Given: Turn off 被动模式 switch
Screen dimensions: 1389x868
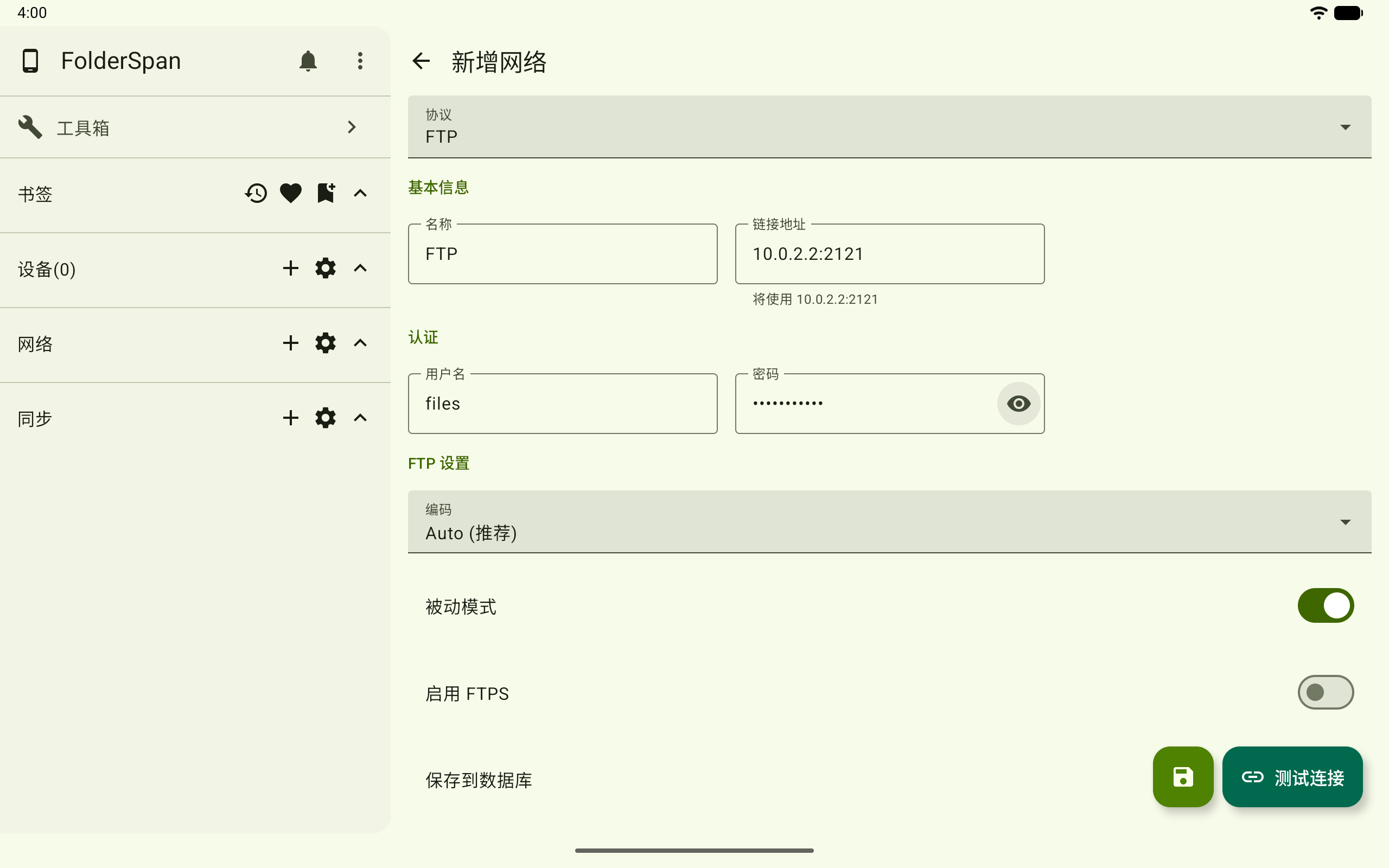Looking at the screenshot, I should point(1326,605).
